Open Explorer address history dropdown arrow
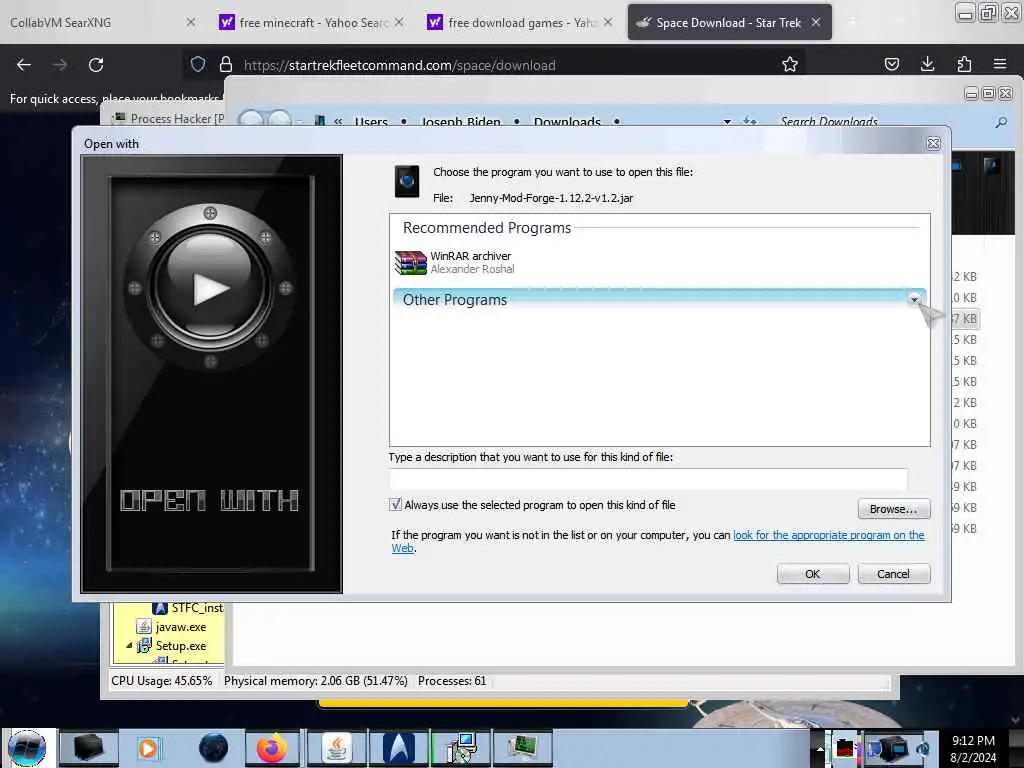 [727, 121]
